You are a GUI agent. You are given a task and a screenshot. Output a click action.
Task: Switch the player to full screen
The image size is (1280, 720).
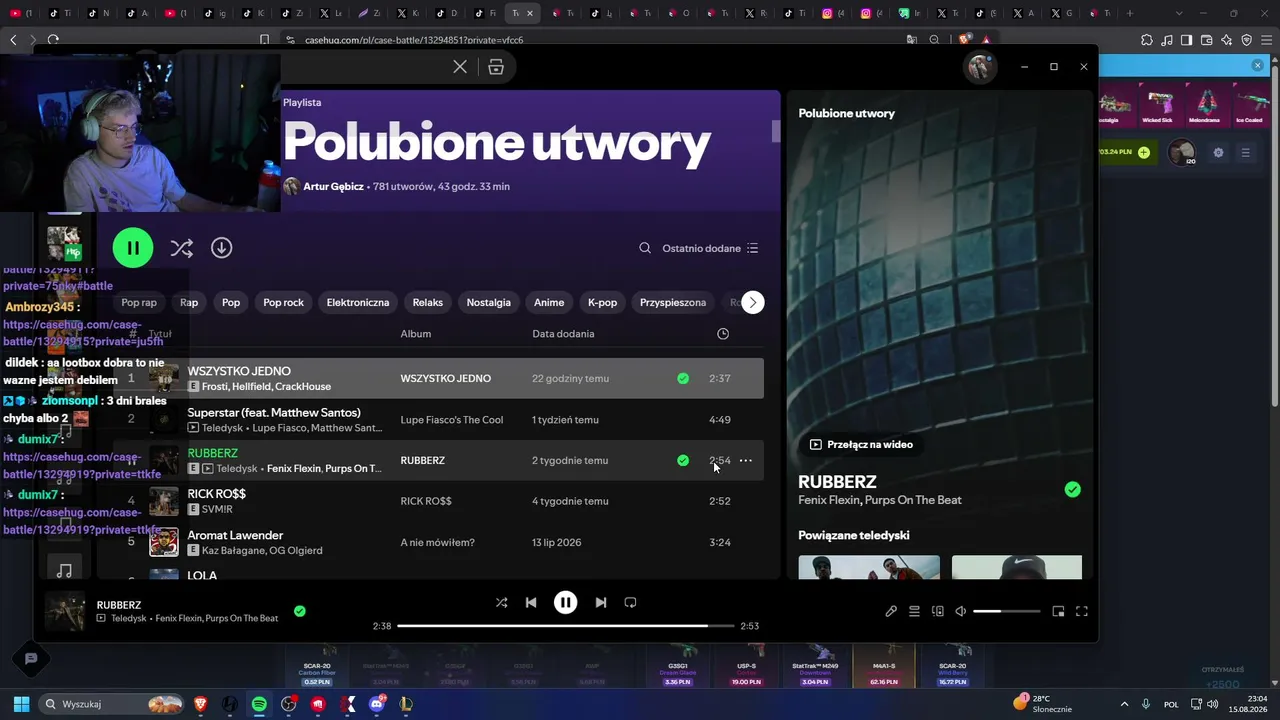point(1082,611)
